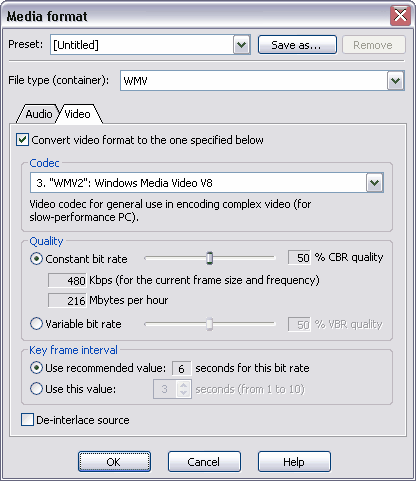Click the greyed-out Remove button

[373, 45]
